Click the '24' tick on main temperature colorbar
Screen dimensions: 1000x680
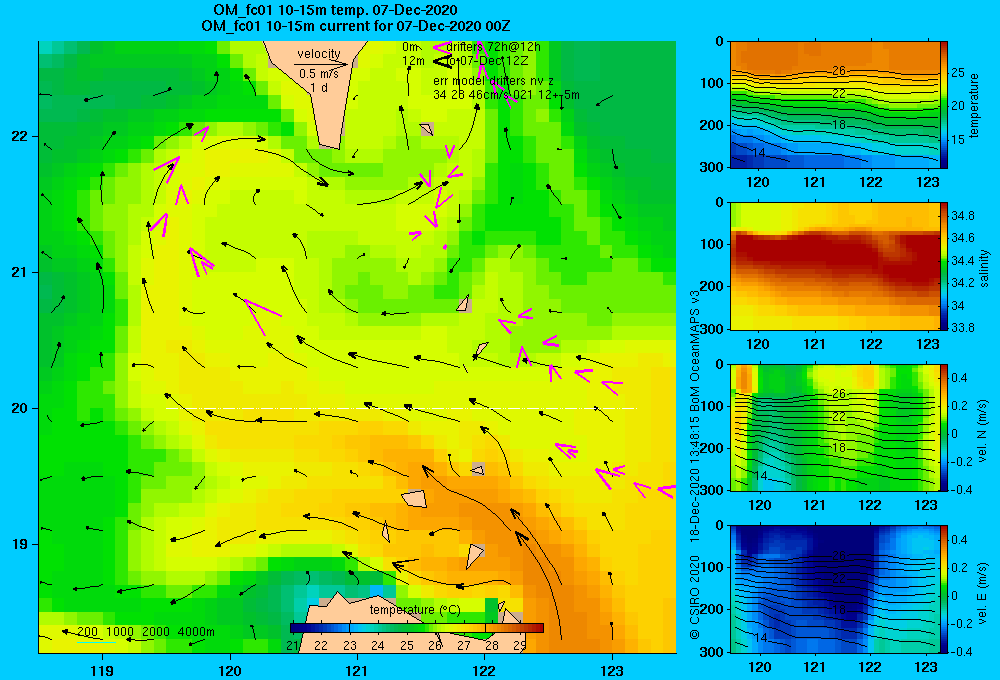(378, 646)
